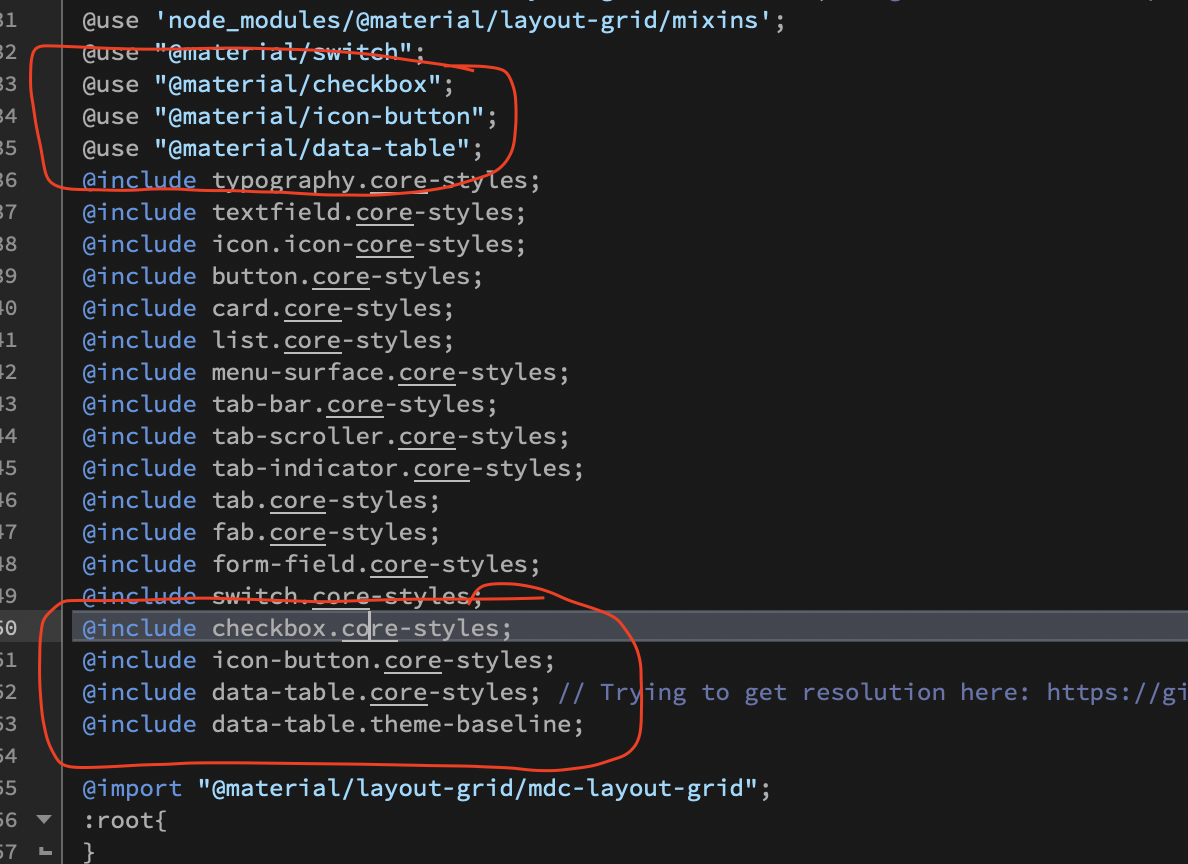Screen dimensions: 1188x864
Task: Follow the underlined core in card.core-styles
Action: 312,307
